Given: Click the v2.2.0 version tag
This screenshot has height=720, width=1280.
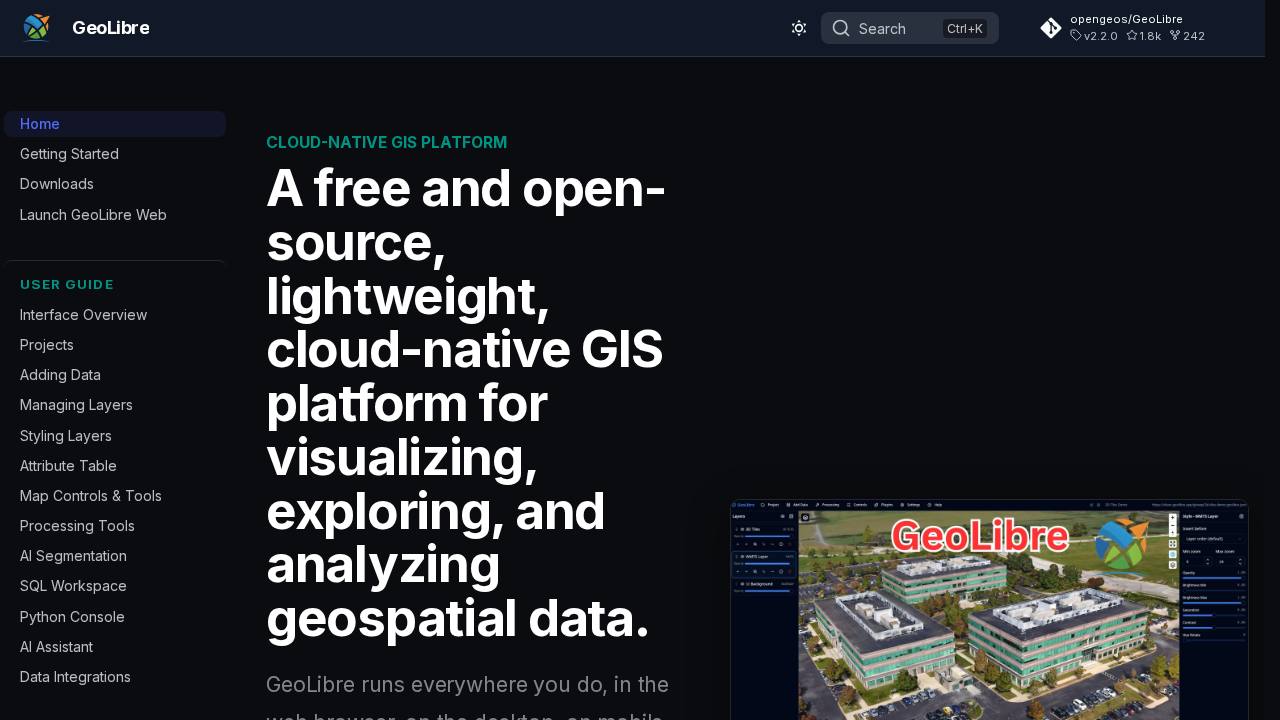Looking at the screenshot, I should tap(1094, 36).
